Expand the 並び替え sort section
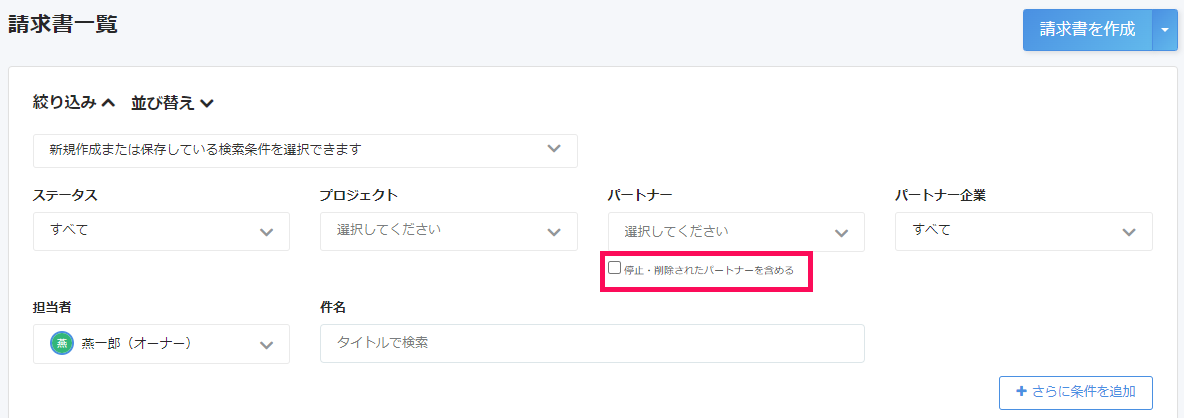1184x418 pixels. tap(173, 103)
